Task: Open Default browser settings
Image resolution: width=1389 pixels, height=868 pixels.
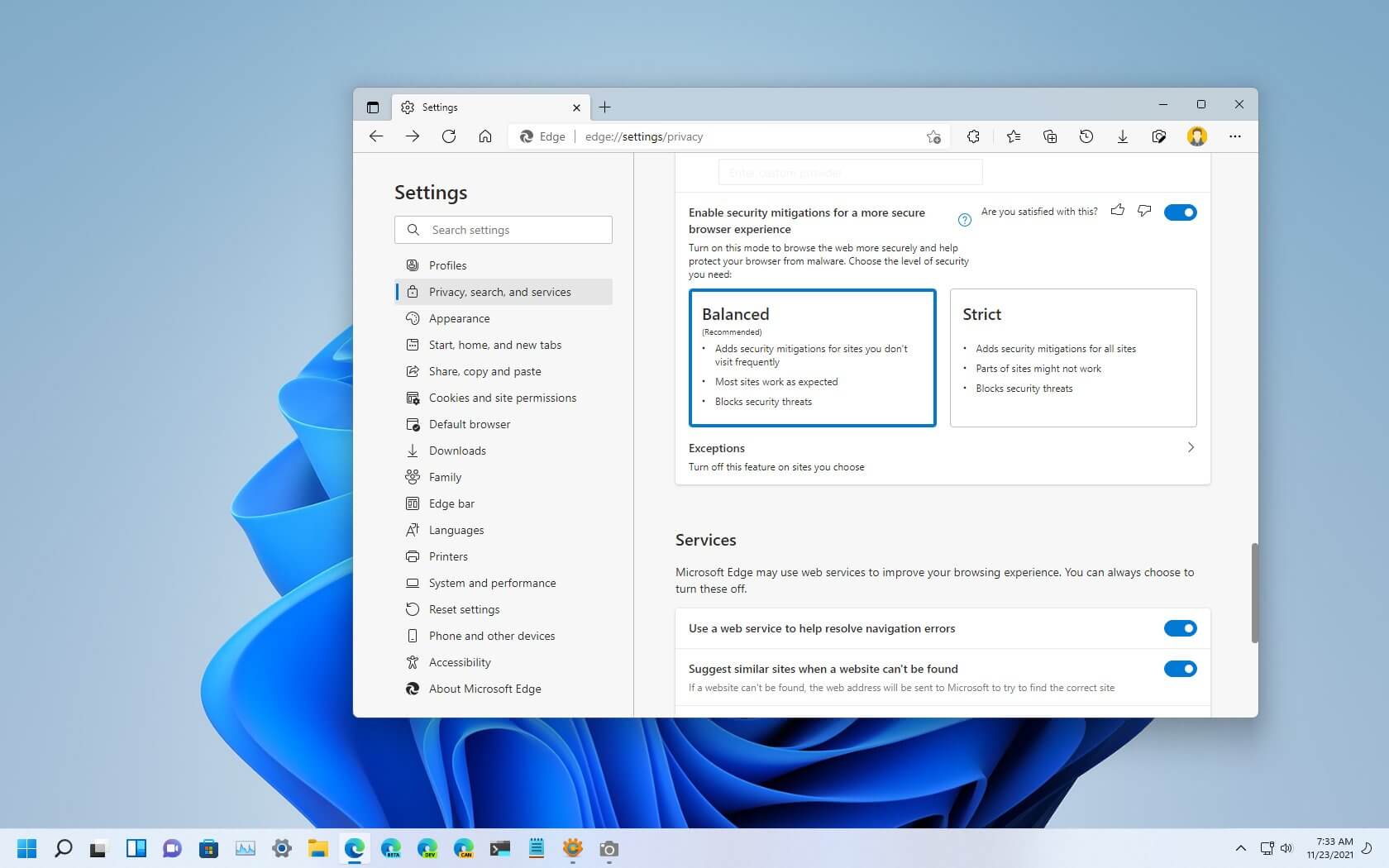Action: 504,424
